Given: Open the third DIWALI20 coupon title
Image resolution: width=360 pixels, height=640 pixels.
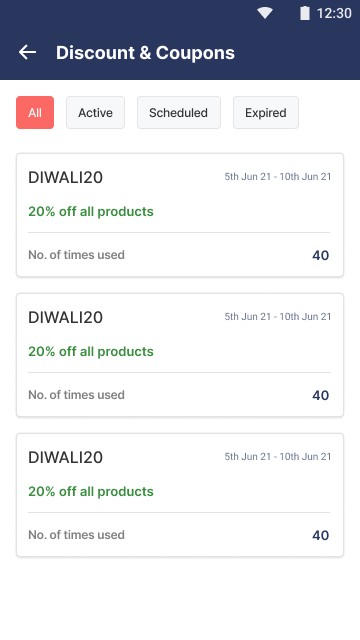Looking at the screenshot, I should [65, 458].
